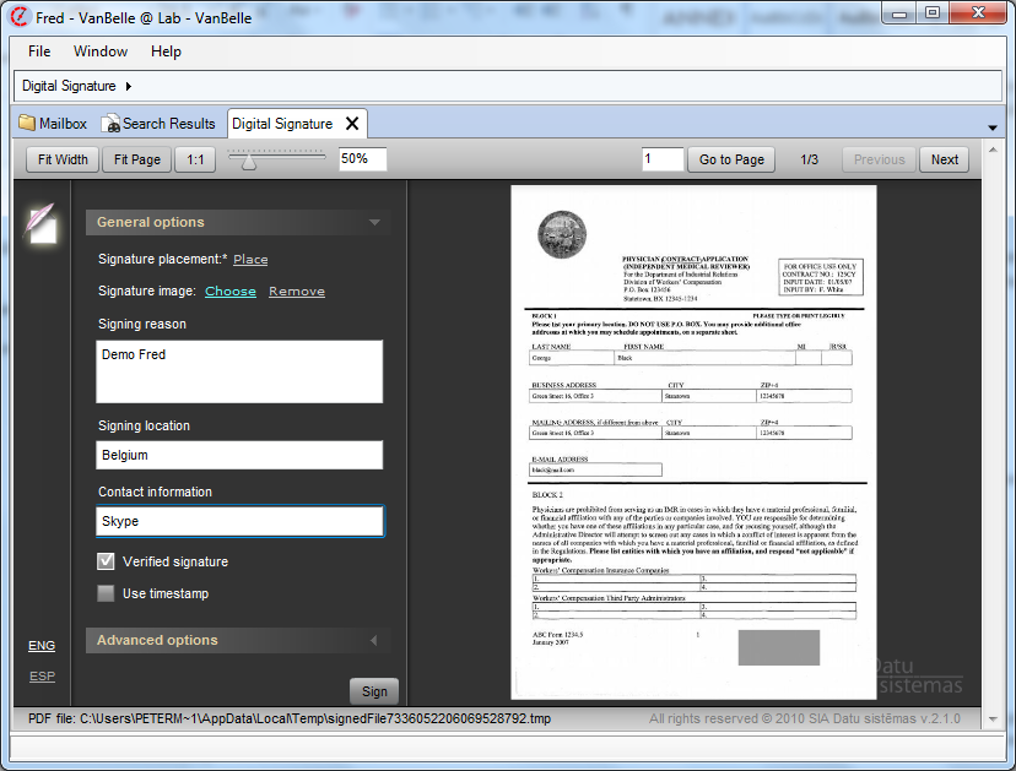
Task: Click the Choose signature image link
Action: click(230, 292)
